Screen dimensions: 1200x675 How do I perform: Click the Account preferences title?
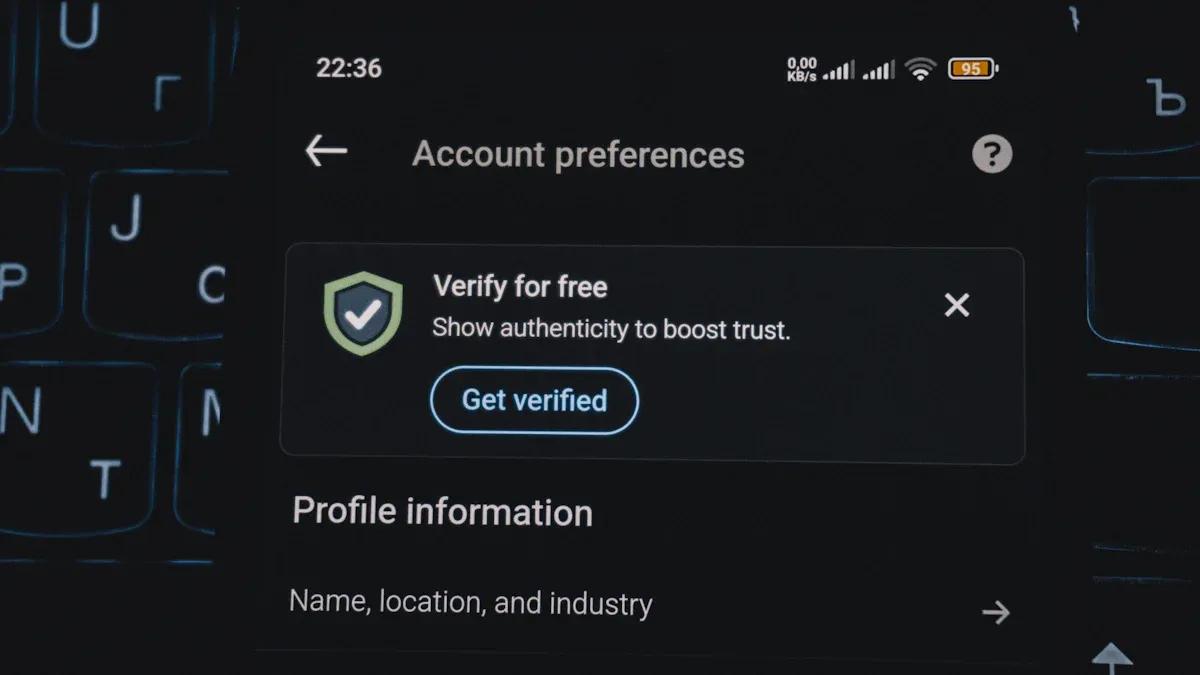coord(578,155)
